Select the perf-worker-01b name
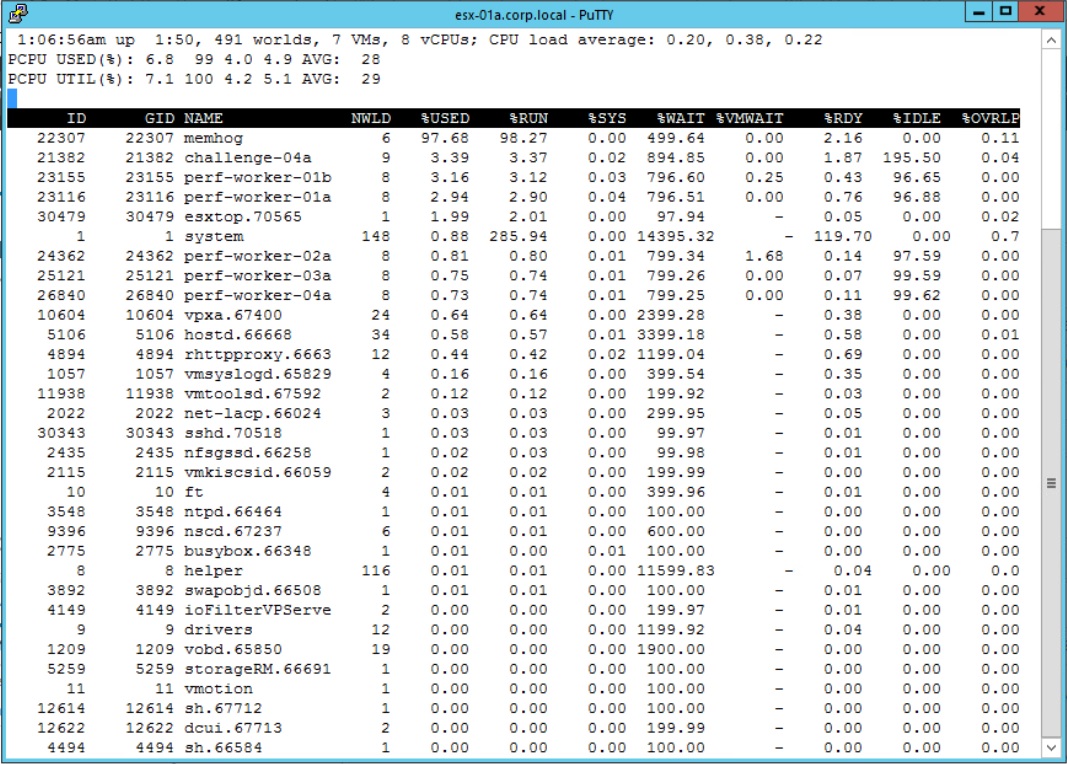Viewport: 1067px width, 764px height. 257,178
